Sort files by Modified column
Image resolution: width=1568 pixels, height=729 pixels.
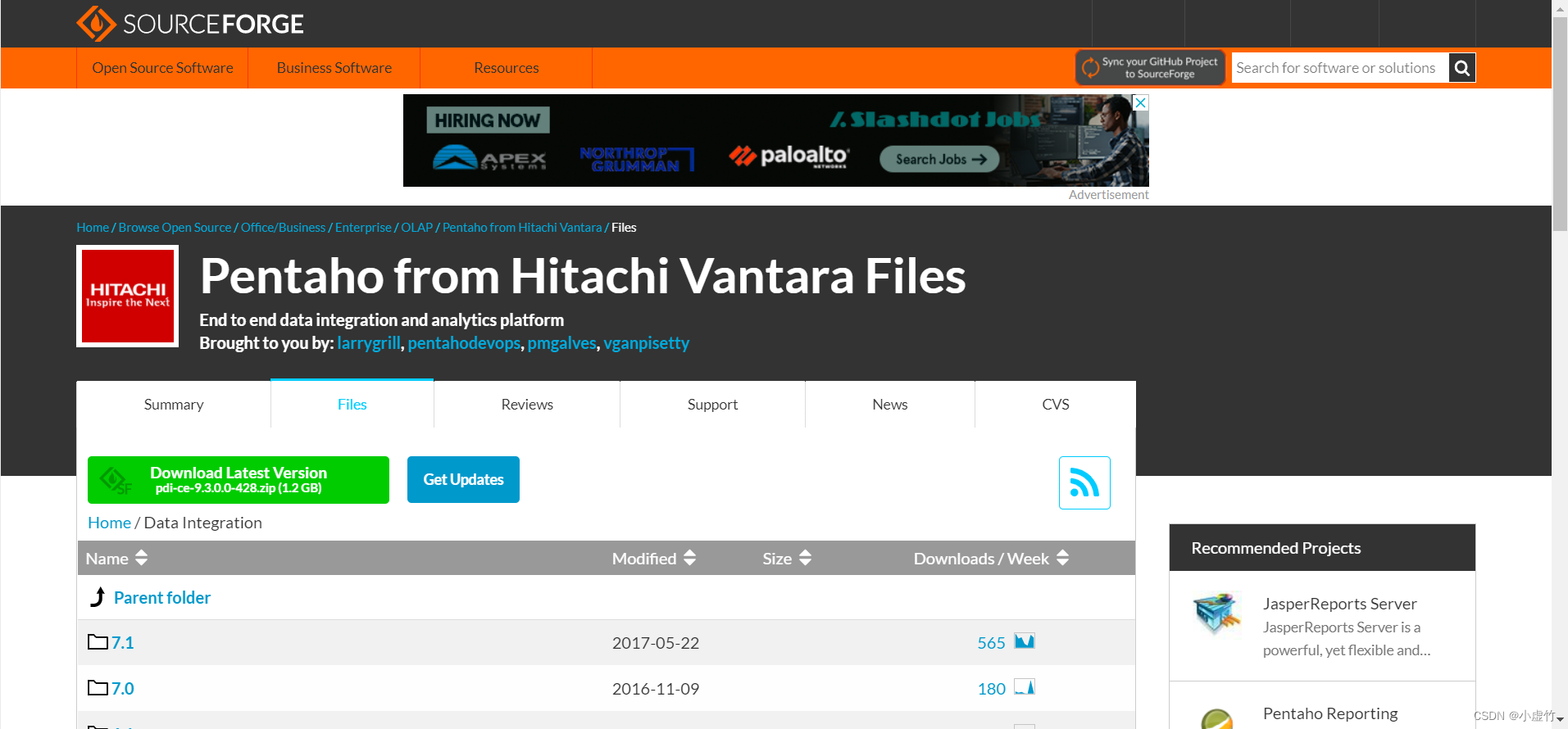coord(653,559)
